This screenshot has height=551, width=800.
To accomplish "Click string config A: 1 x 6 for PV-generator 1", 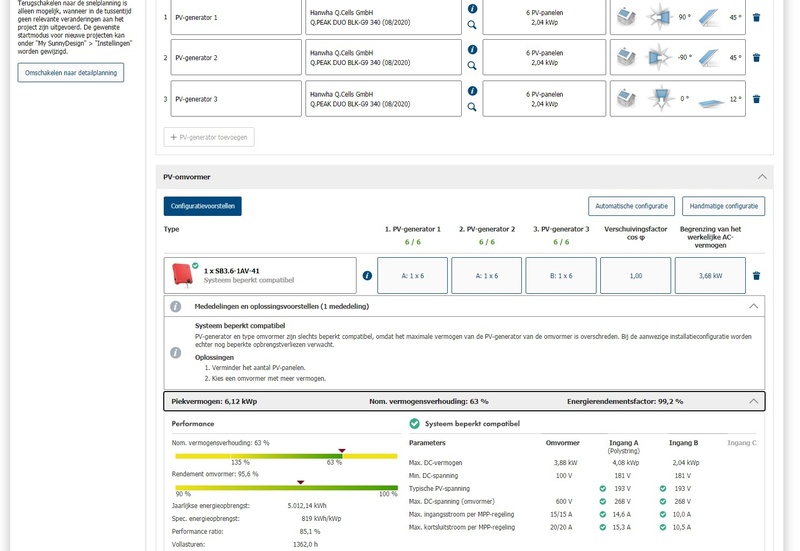I will pyautogui.click(x=412, y=276).
